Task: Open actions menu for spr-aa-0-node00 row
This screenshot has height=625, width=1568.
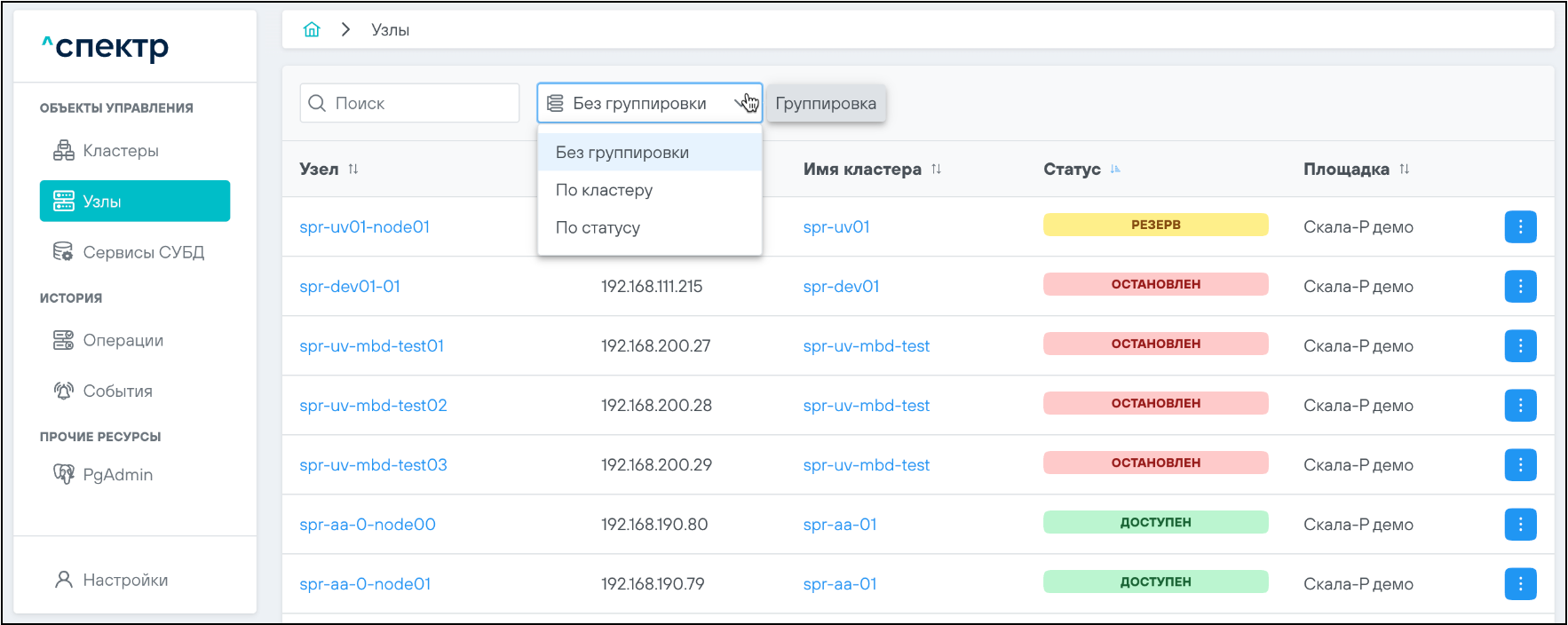Action: 1520,524
